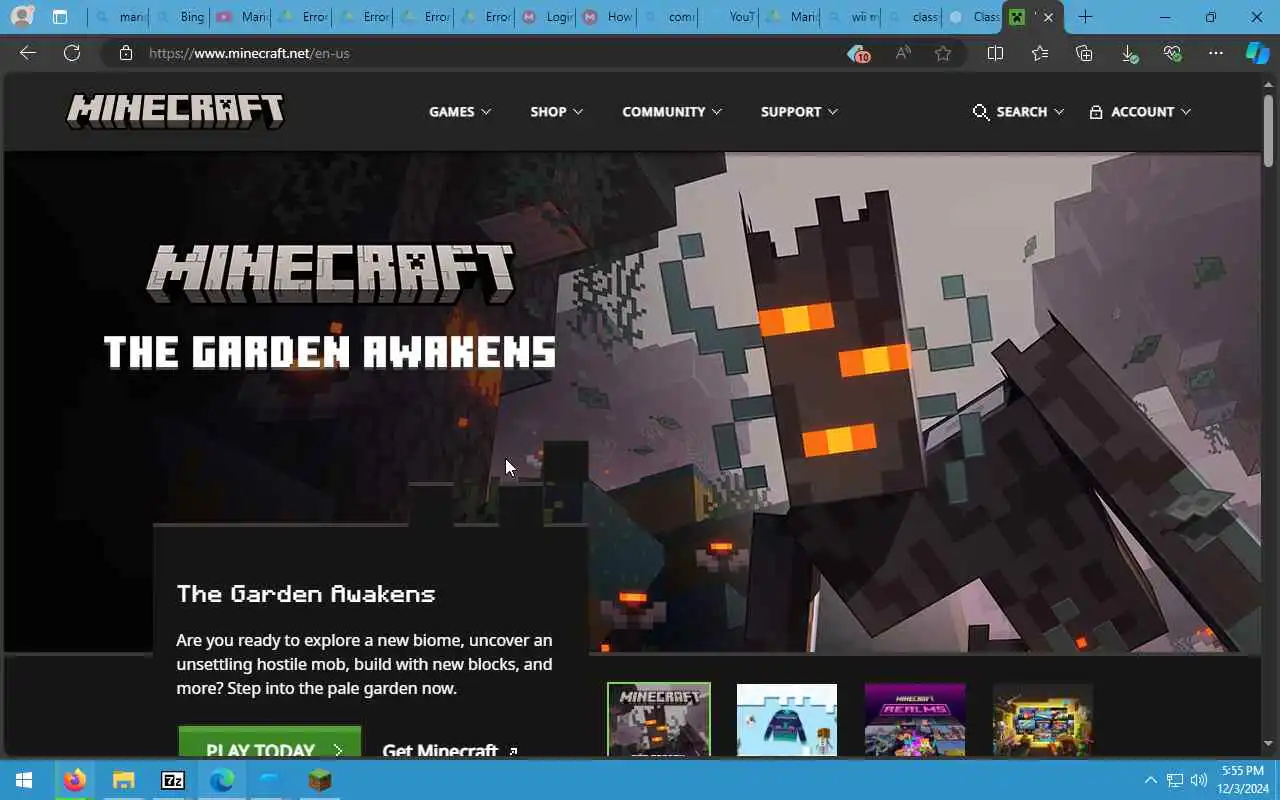1280x800 pixels.
Task: Show hidden system tray icons
Action: (x=1150, y=780)
